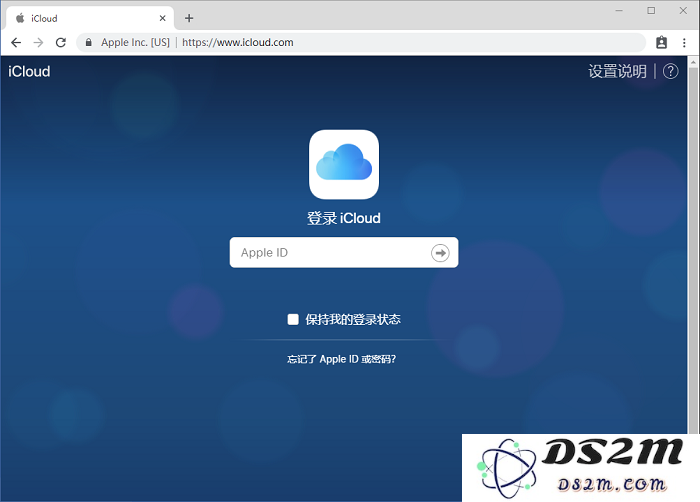Image resolution: width=700 pixels, height=502 pixels.
Task: Click the address bar URL https://www.icloud.com
Action: 238,42
